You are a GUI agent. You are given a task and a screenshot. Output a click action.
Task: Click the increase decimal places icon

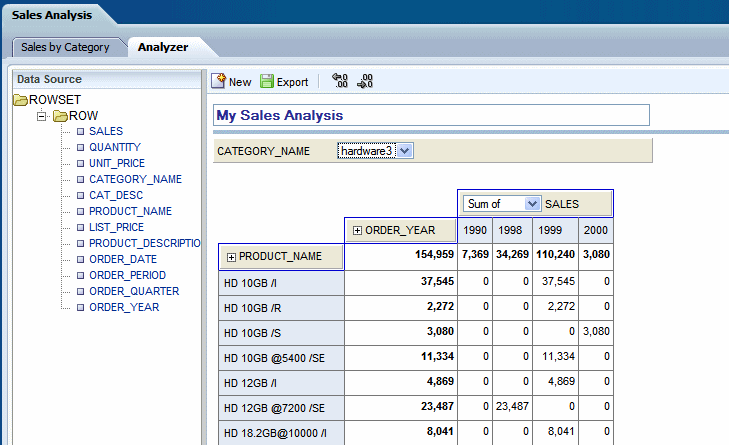339,82
